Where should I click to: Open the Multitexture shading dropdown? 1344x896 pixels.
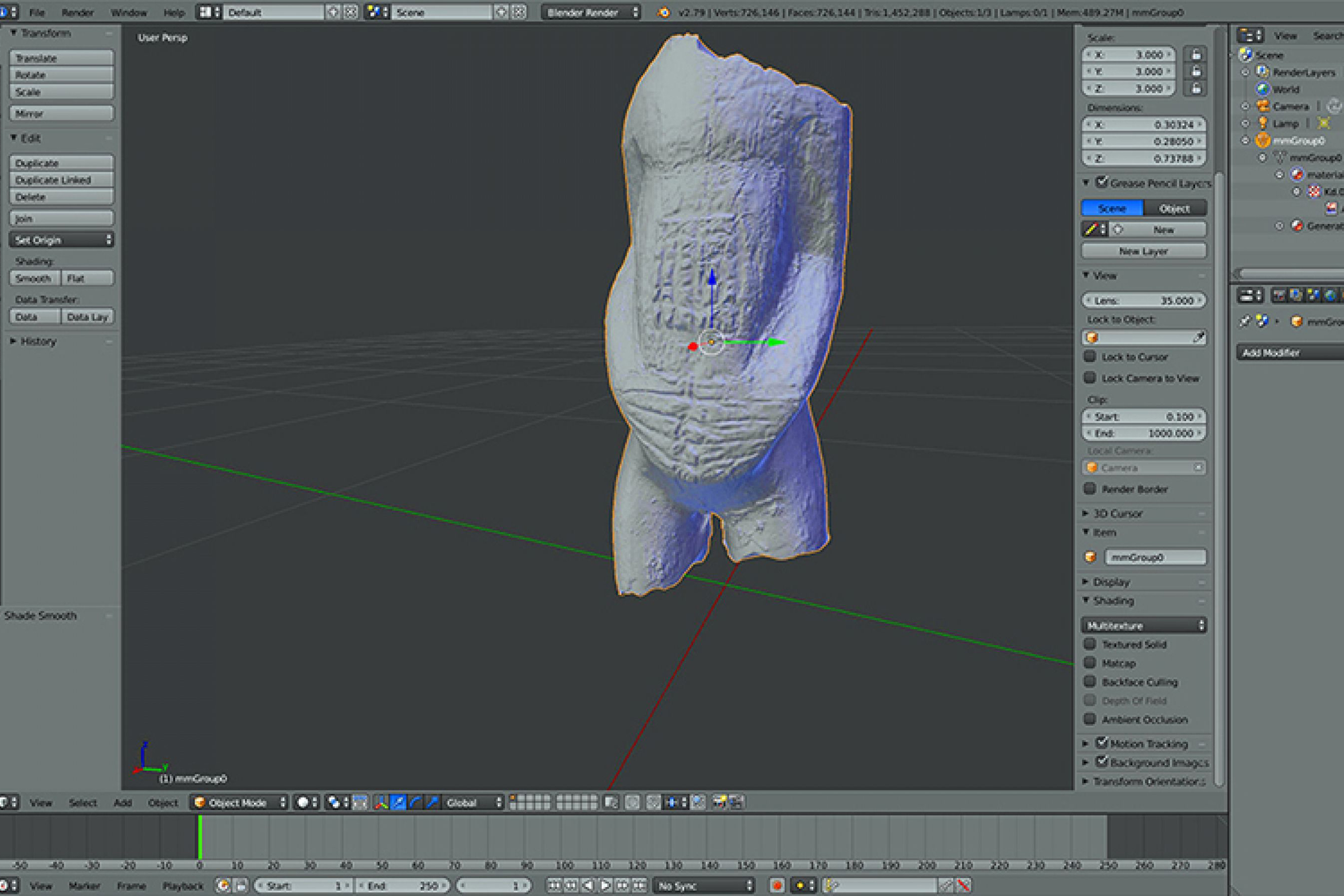point(1143,625)
